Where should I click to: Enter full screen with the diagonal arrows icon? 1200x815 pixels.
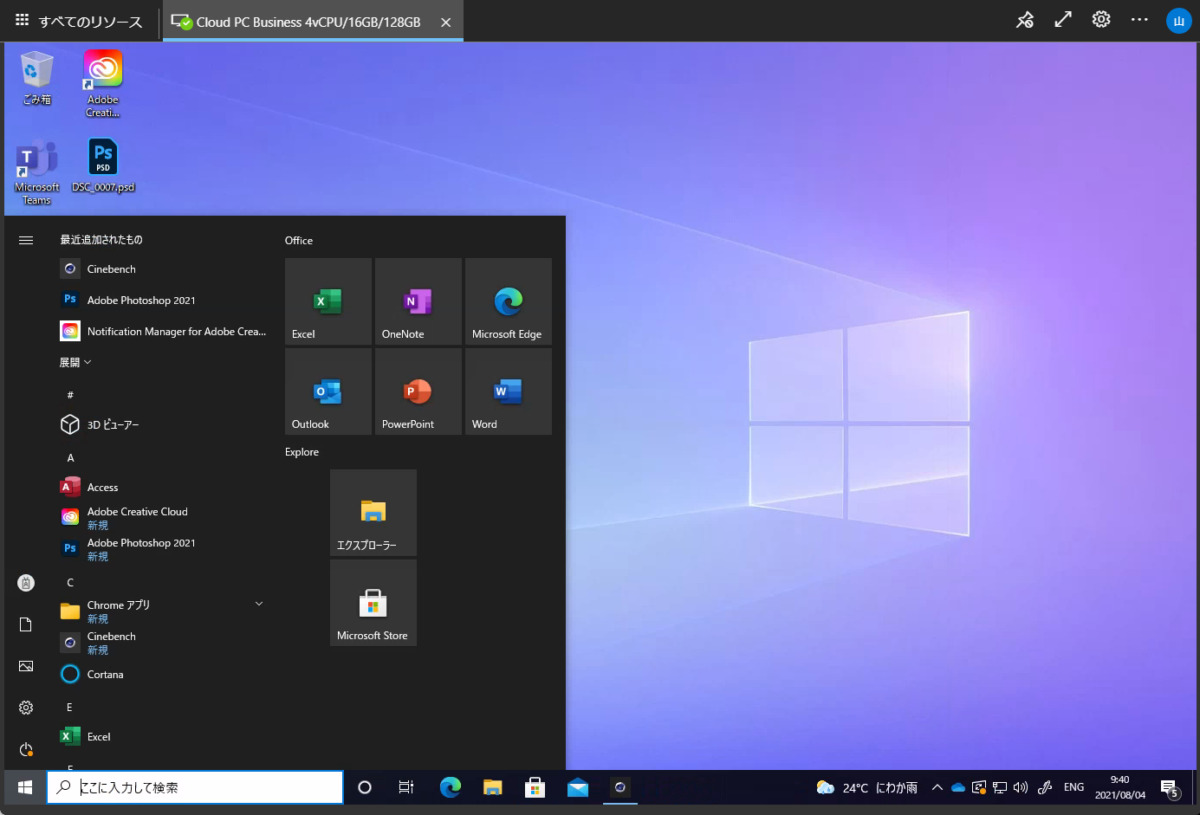pyautogui.click(x=1063, y=20)
